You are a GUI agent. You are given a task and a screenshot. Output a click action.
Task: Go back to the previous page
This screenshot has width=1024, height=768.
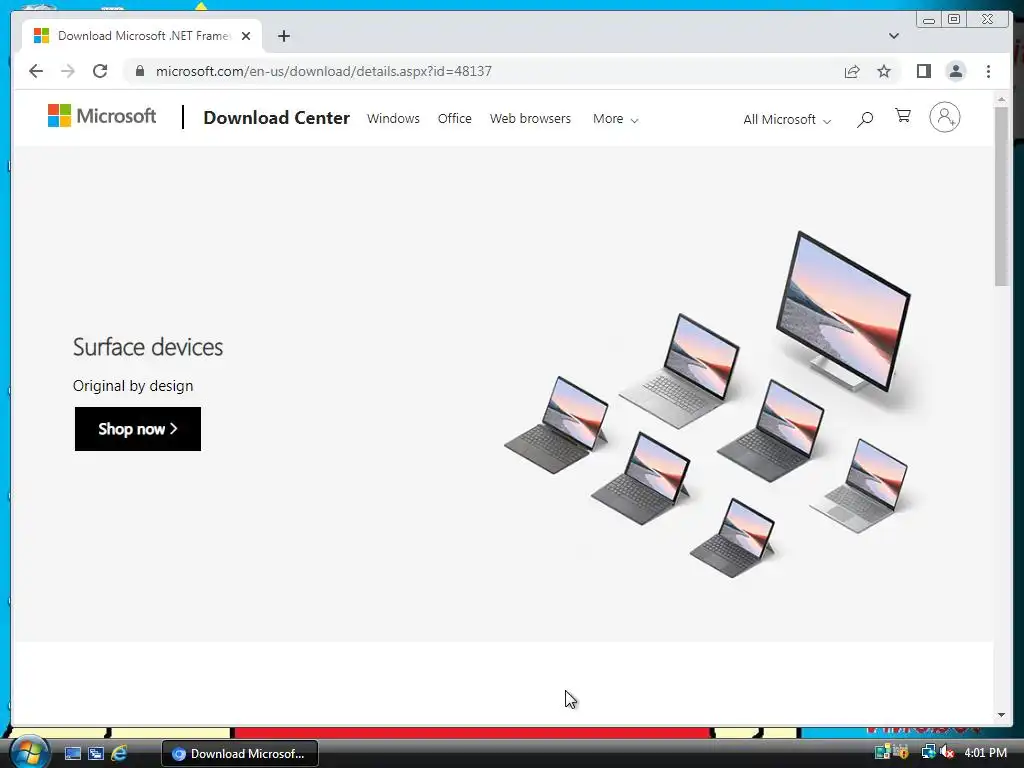pyautogui.click(x=36, y=71)
